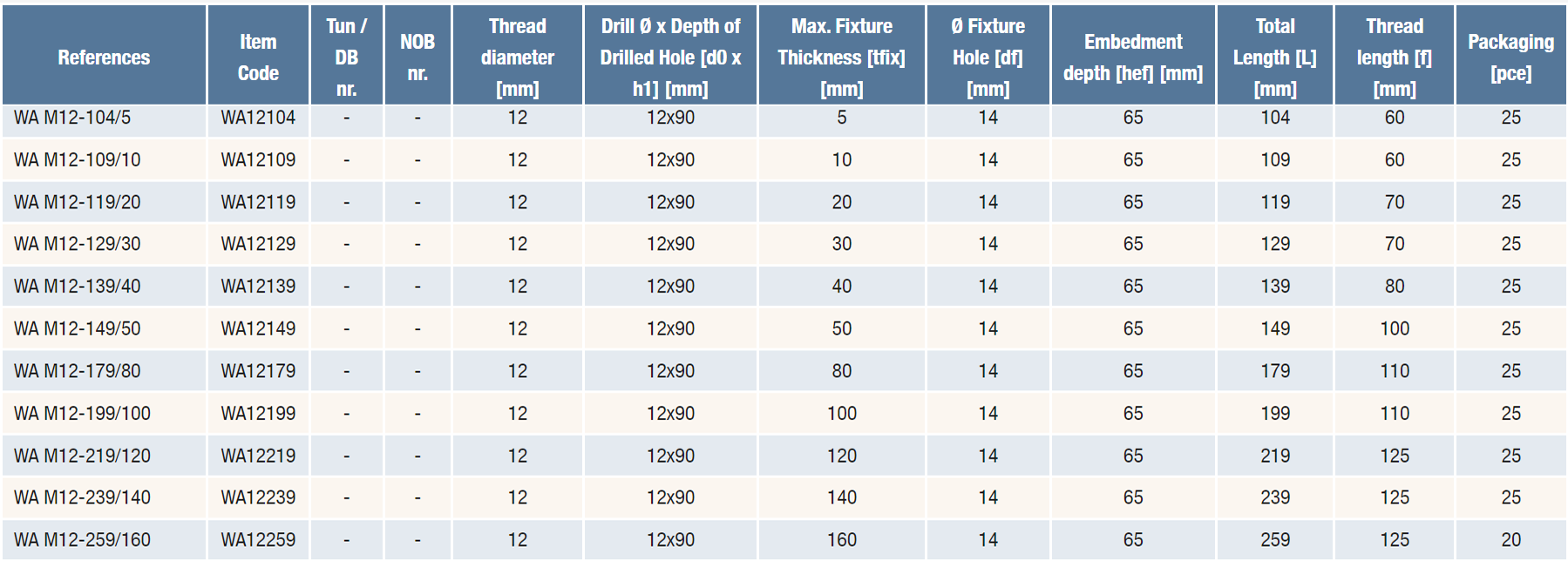Click item code WA12119

[x=258, y=202]
